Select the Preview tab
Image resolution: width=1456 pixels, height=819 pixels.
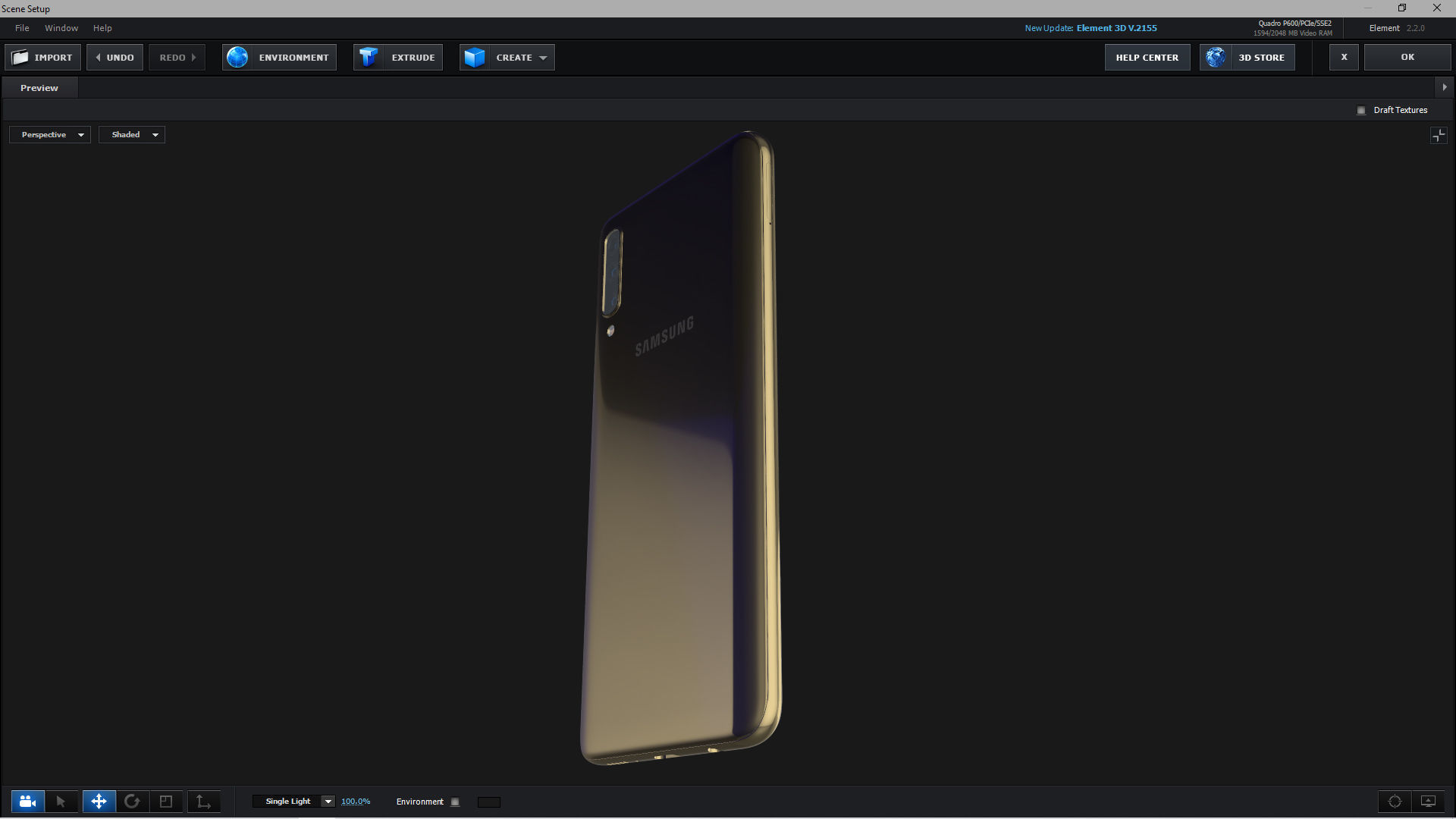[39, 88]
